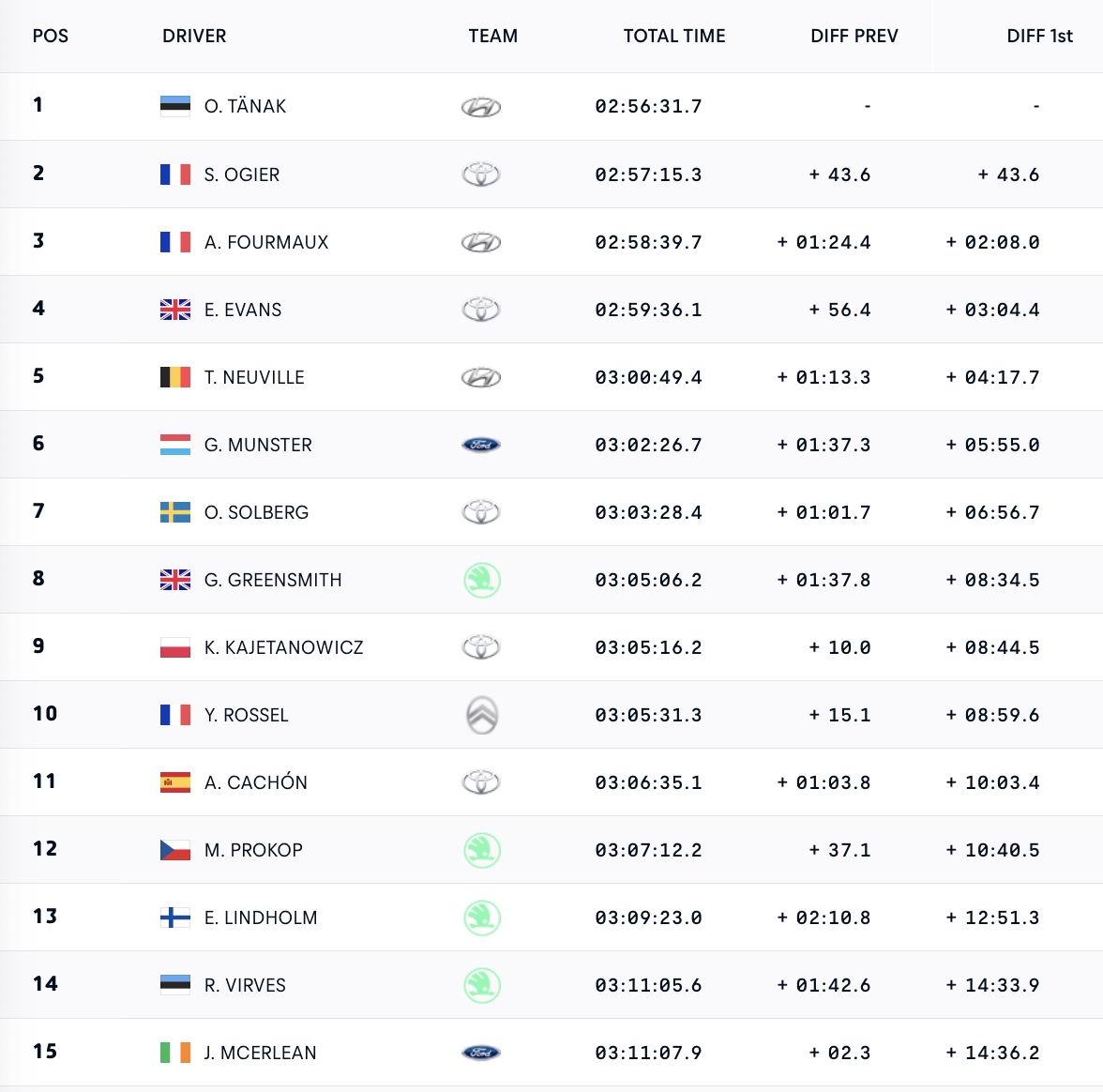Click the Belgian flag beside T. Neuville

tap(175, 377)
